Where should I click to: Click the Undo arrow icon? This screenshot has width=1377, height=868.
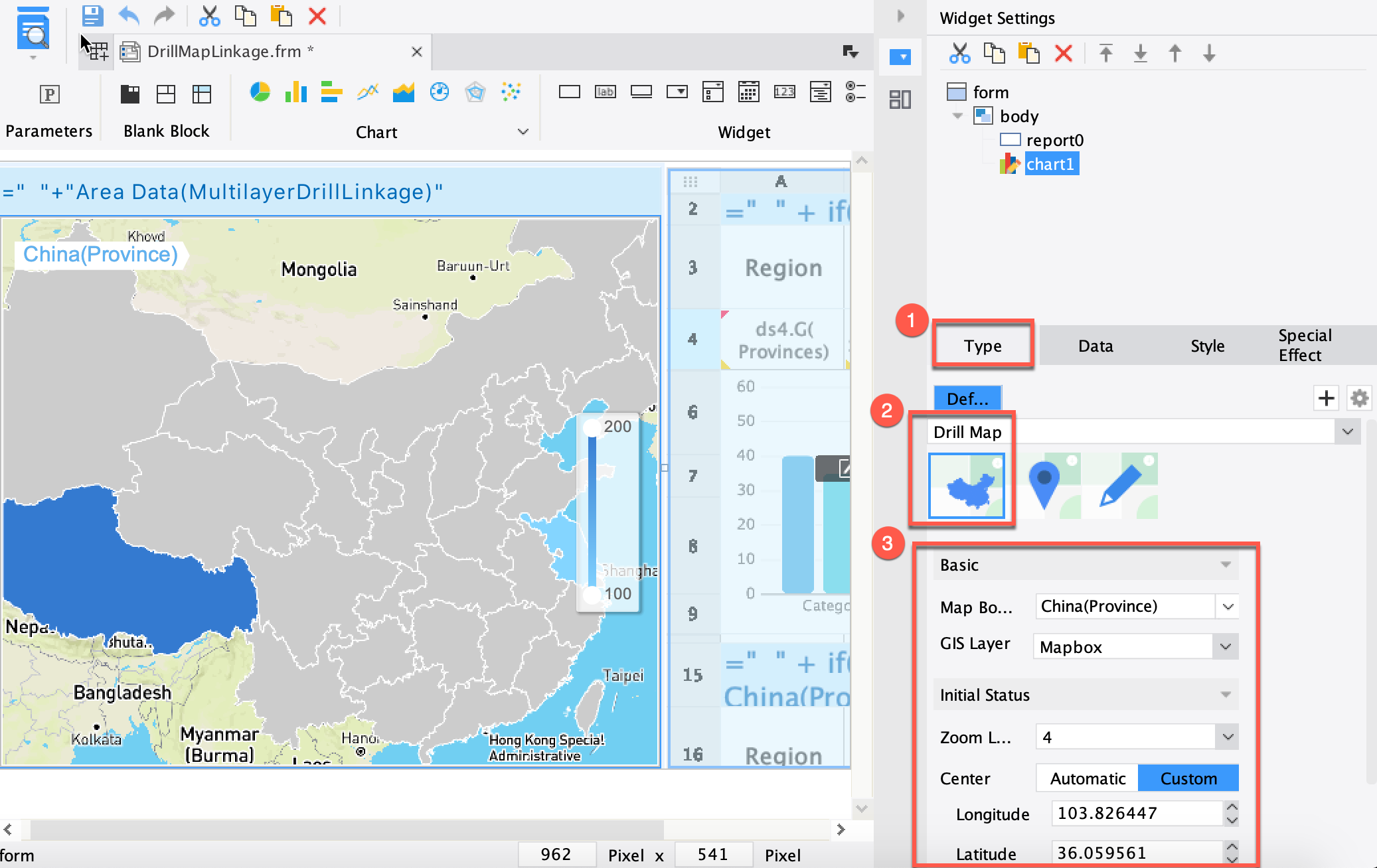coord(129,15)
